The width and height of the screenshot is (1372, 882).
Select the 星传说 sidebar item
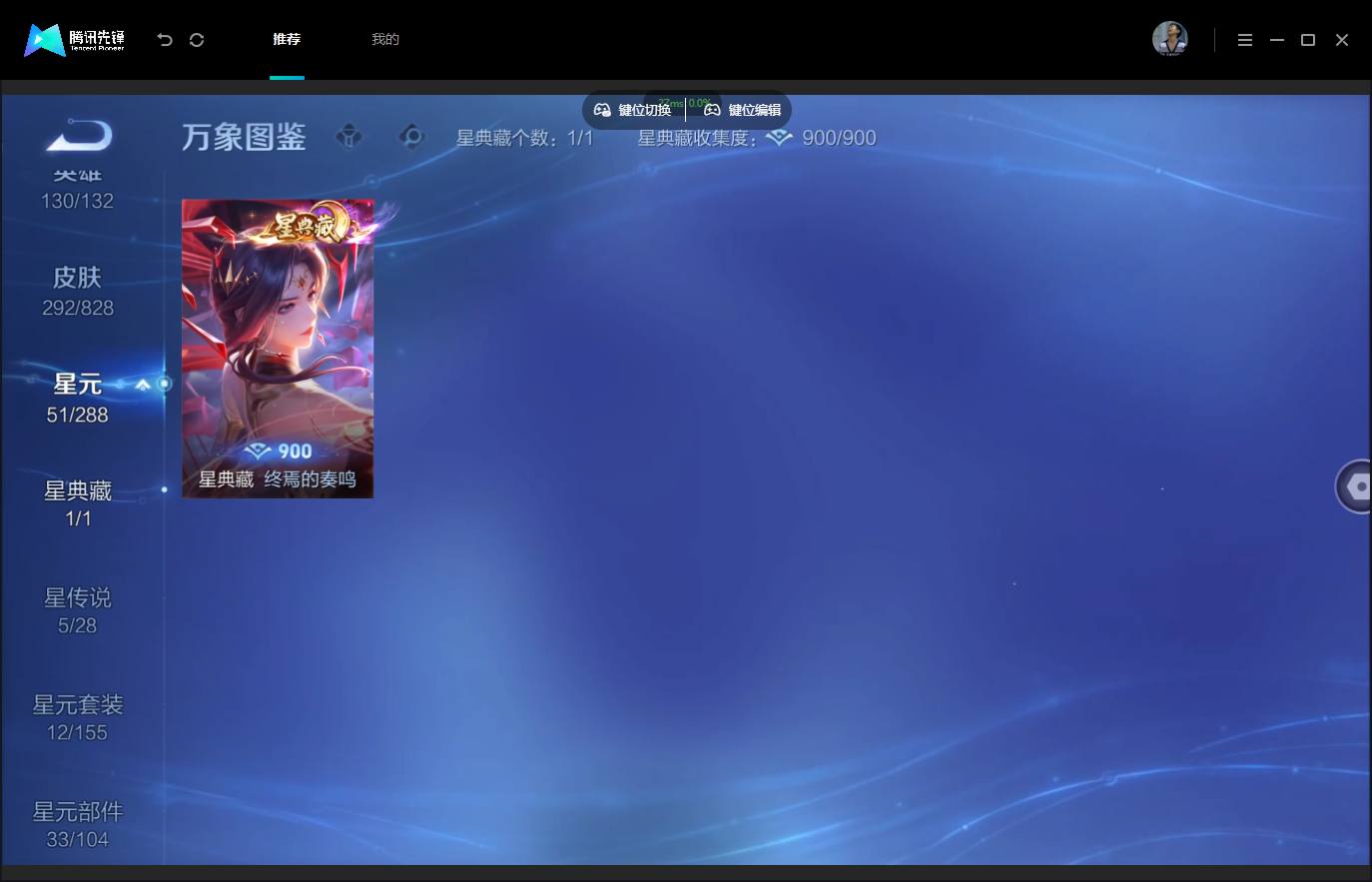[x=78, y=610]
